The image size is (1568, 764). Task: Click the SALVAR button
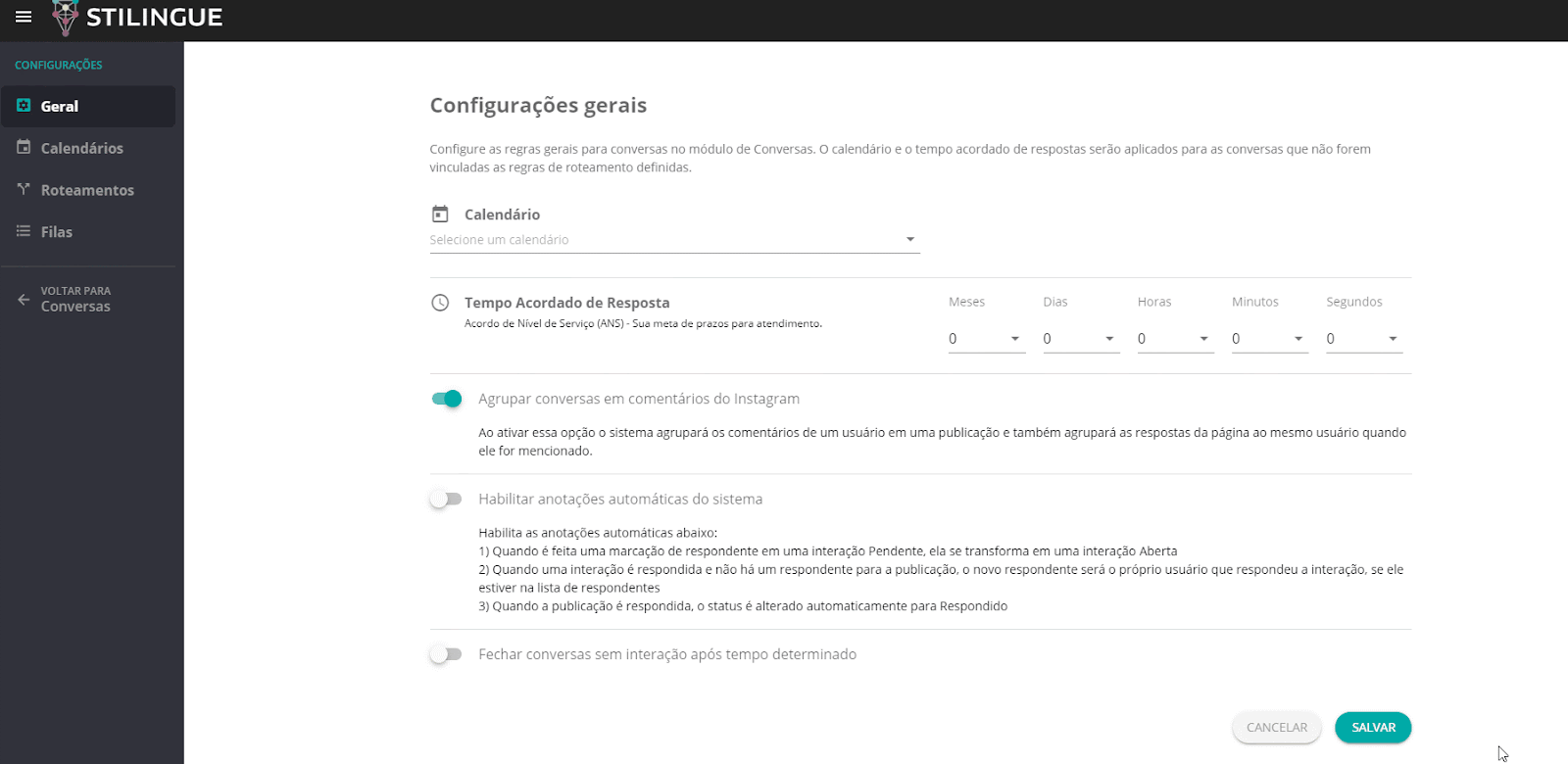(1373, 728)
